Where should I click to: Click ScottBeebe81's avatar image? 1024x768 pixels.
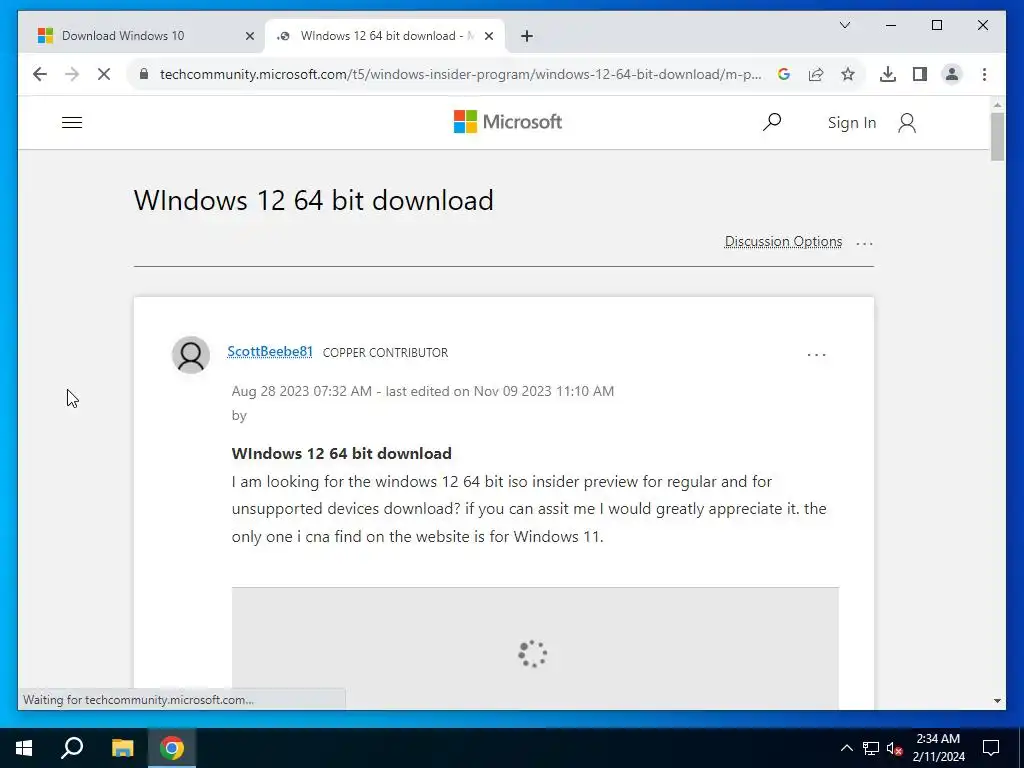pos(191,355)
